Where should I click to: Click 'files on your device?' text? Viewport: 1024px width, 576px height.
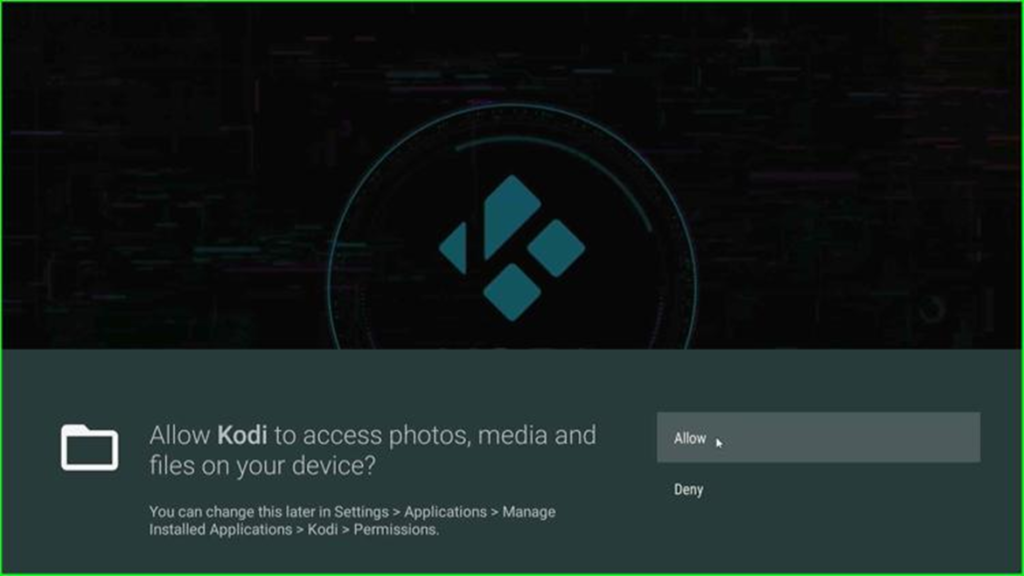pyautogui.click(x=263, y=466)
